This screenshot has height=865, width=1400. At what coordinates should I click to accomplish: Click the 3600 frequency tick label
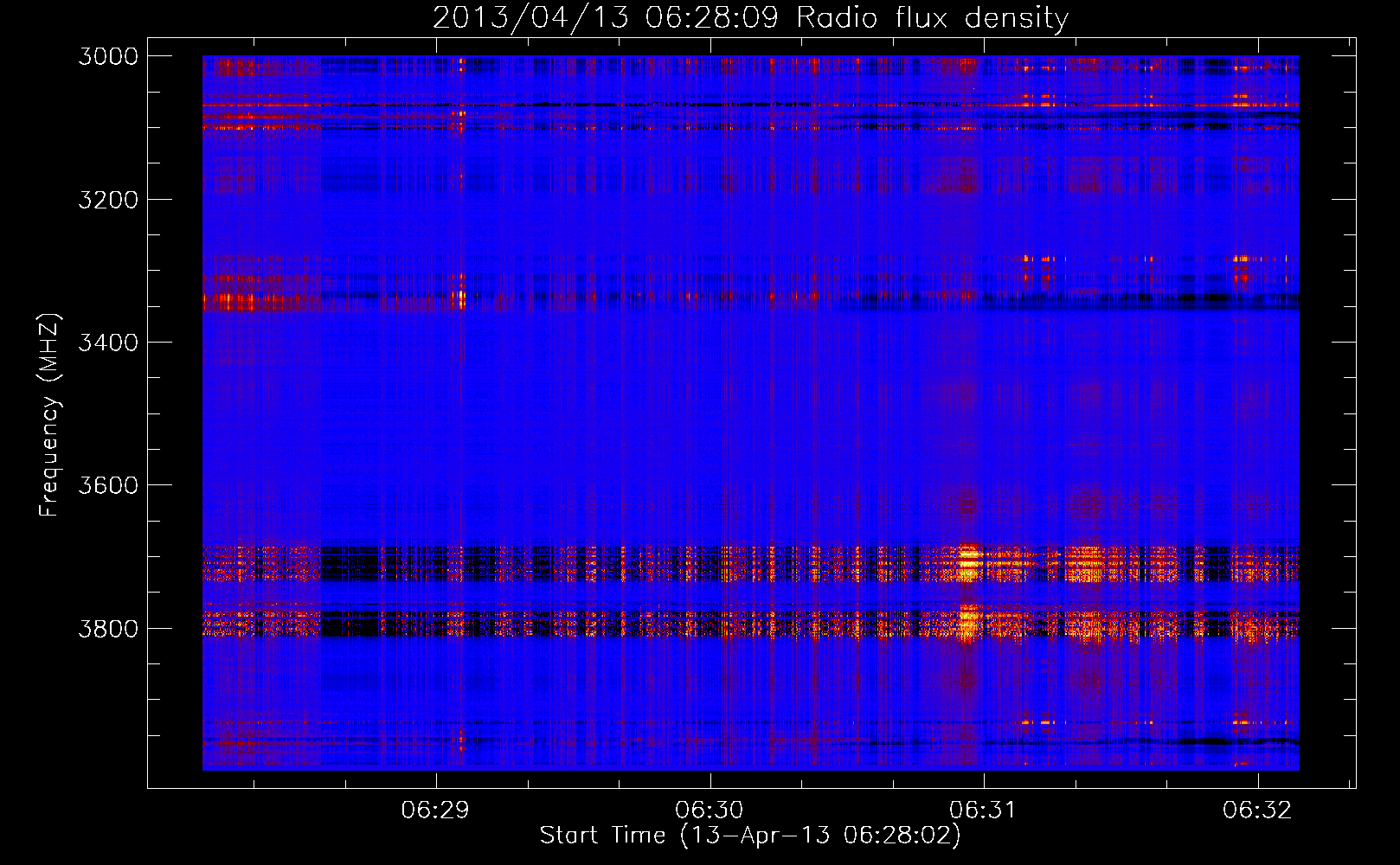[108, 485]
